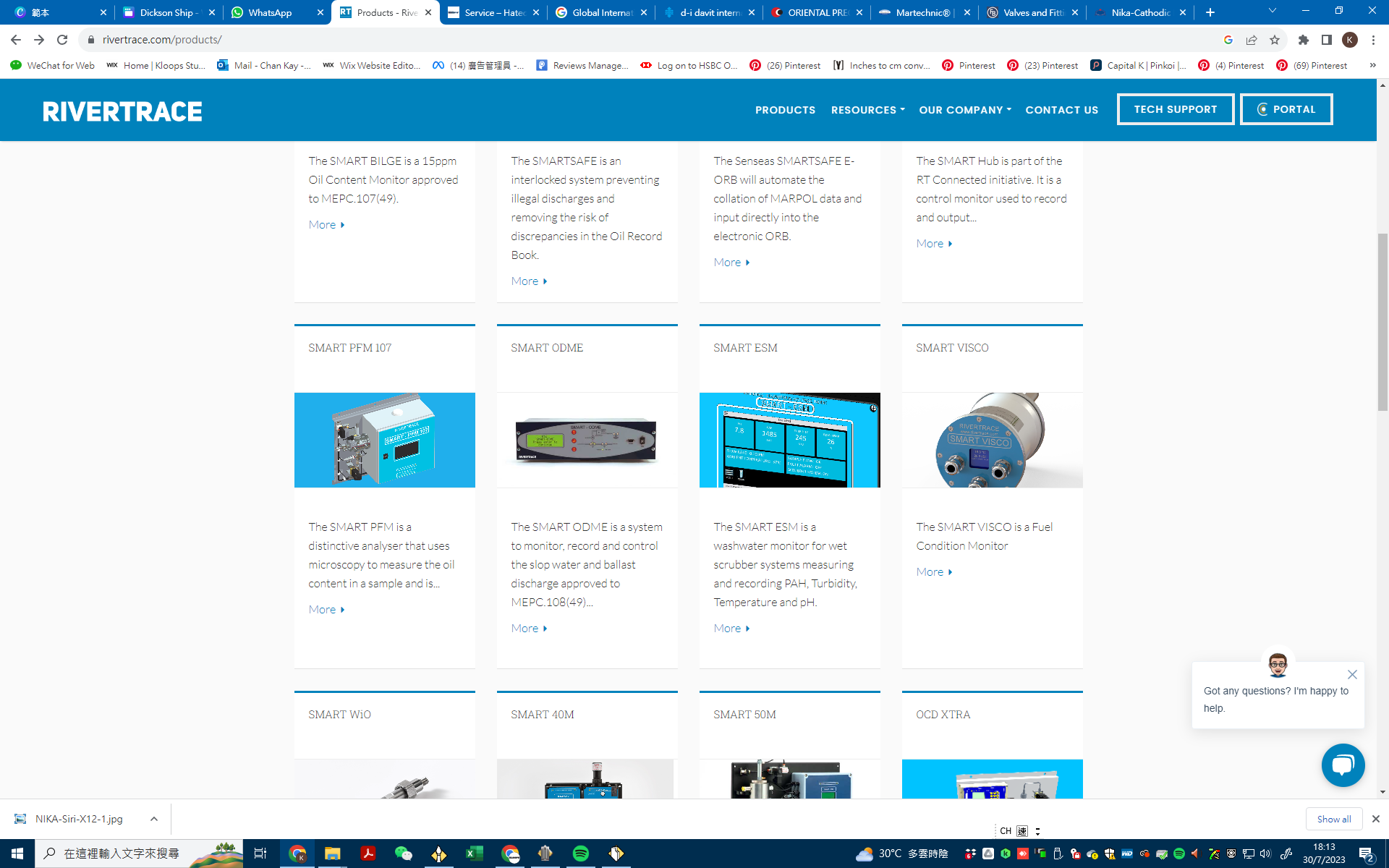Click the page vertical scrollbar thumb
This screenshot has width=1389, height=868.
1382,322
